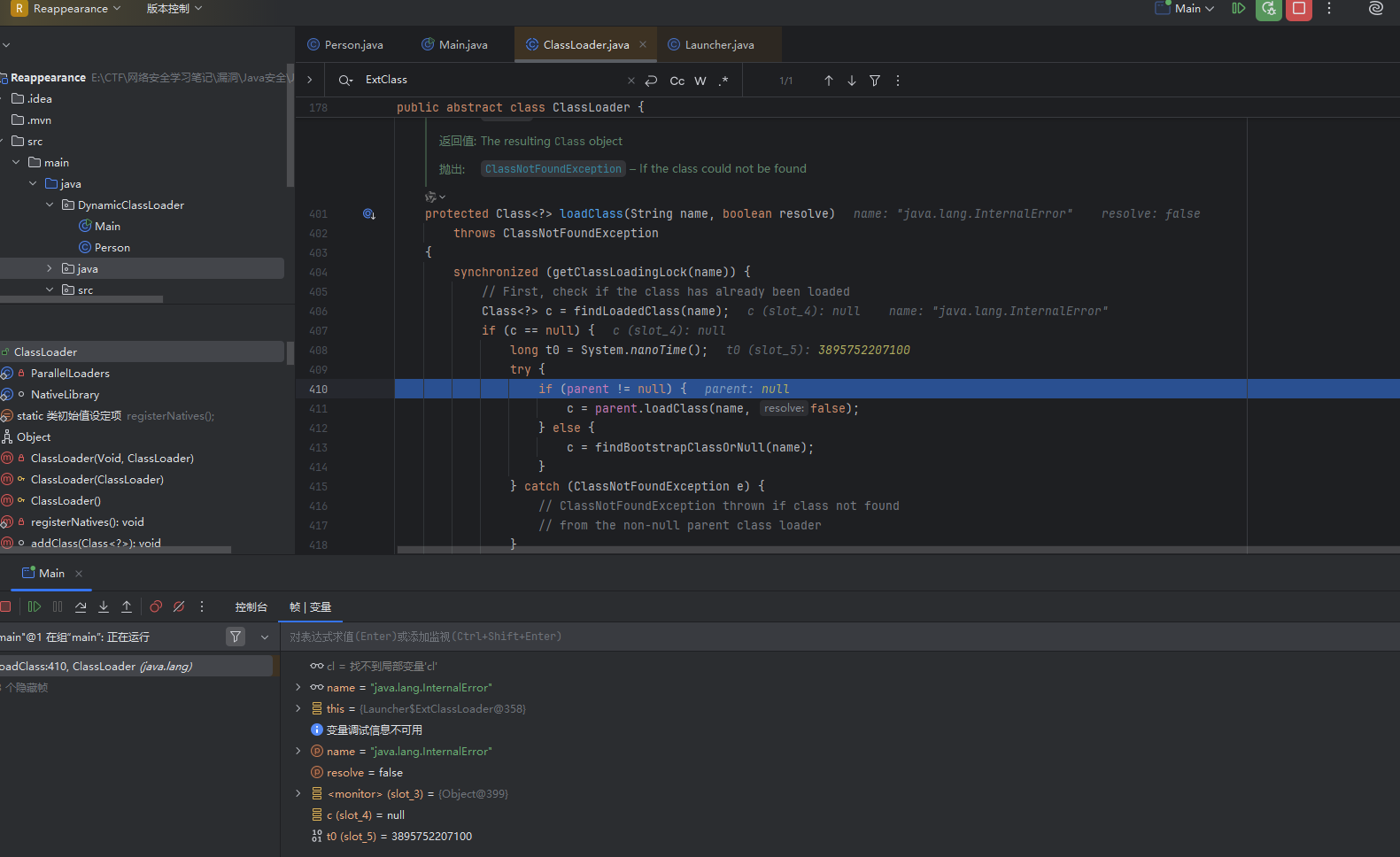Resume program from debug toolbar

point(35,606)
